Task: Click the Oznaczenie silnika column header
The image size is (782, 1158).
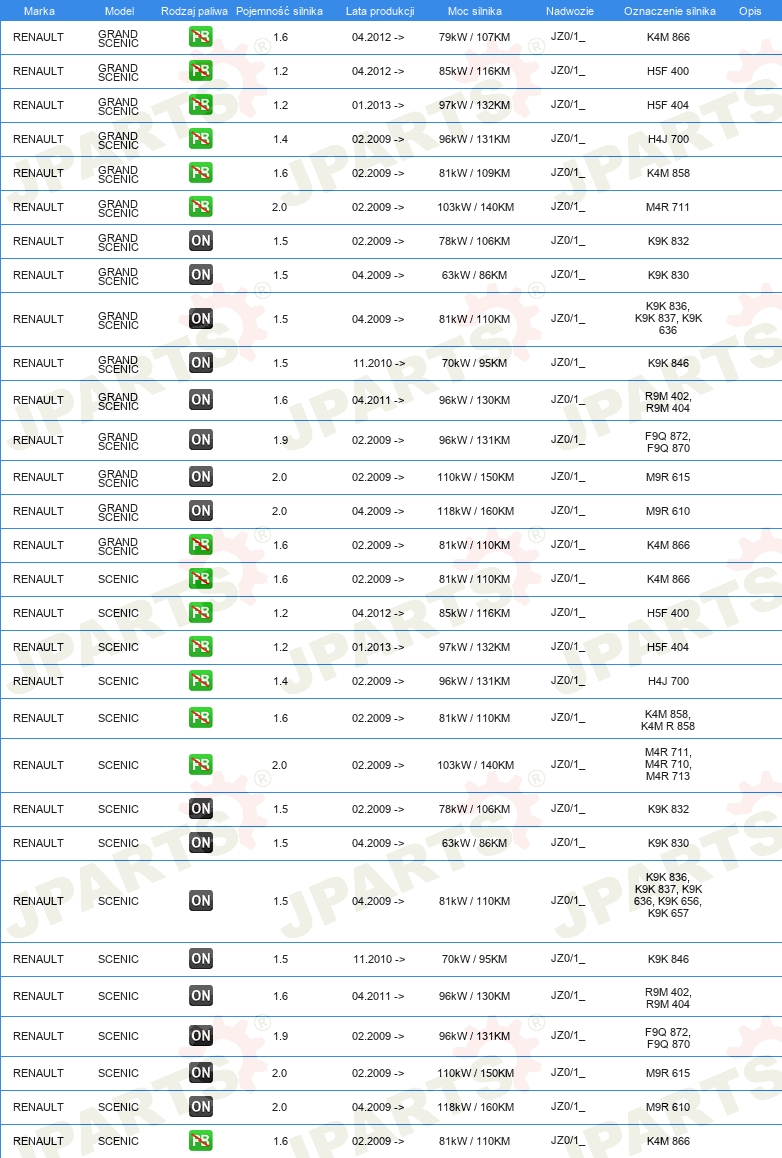Action: (669, 11)
